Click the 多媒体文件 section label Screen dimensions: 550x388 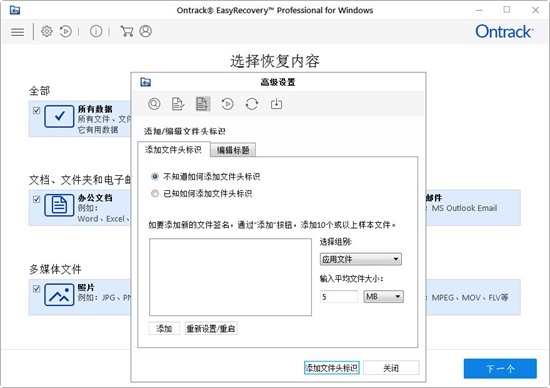(55, 269)
